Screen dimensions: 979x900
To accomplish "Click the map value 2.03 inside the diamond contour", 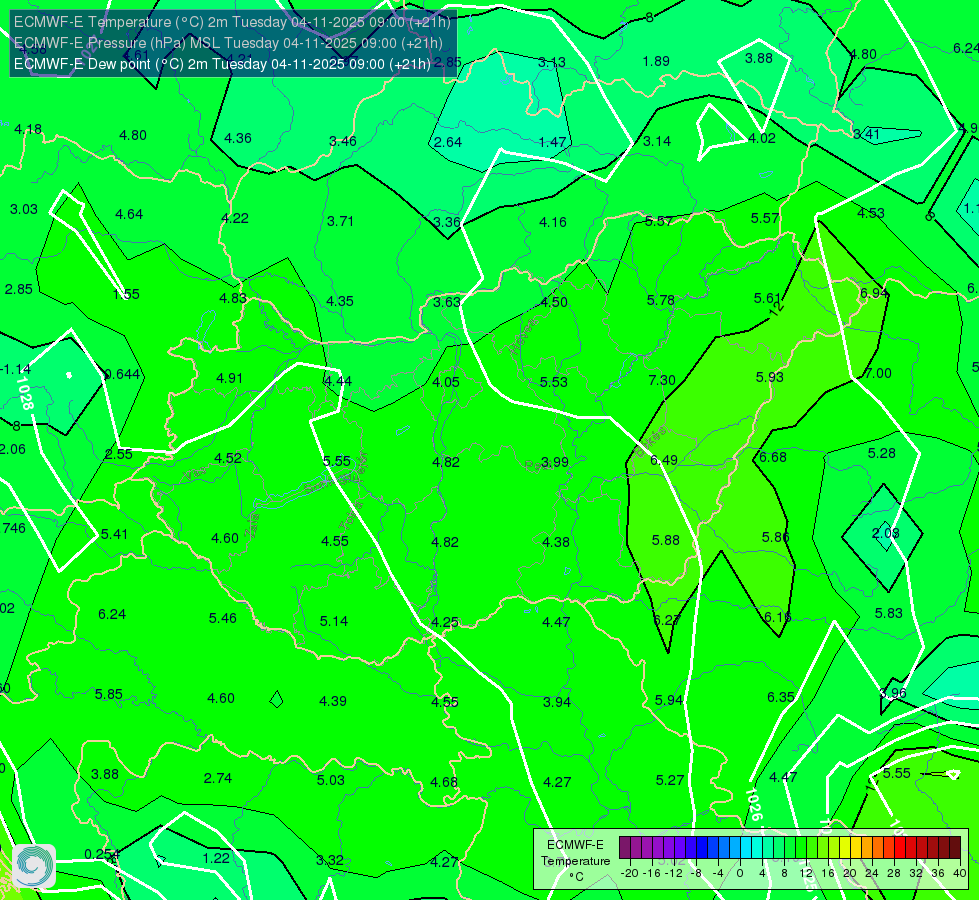I will (x=885, y=533).
